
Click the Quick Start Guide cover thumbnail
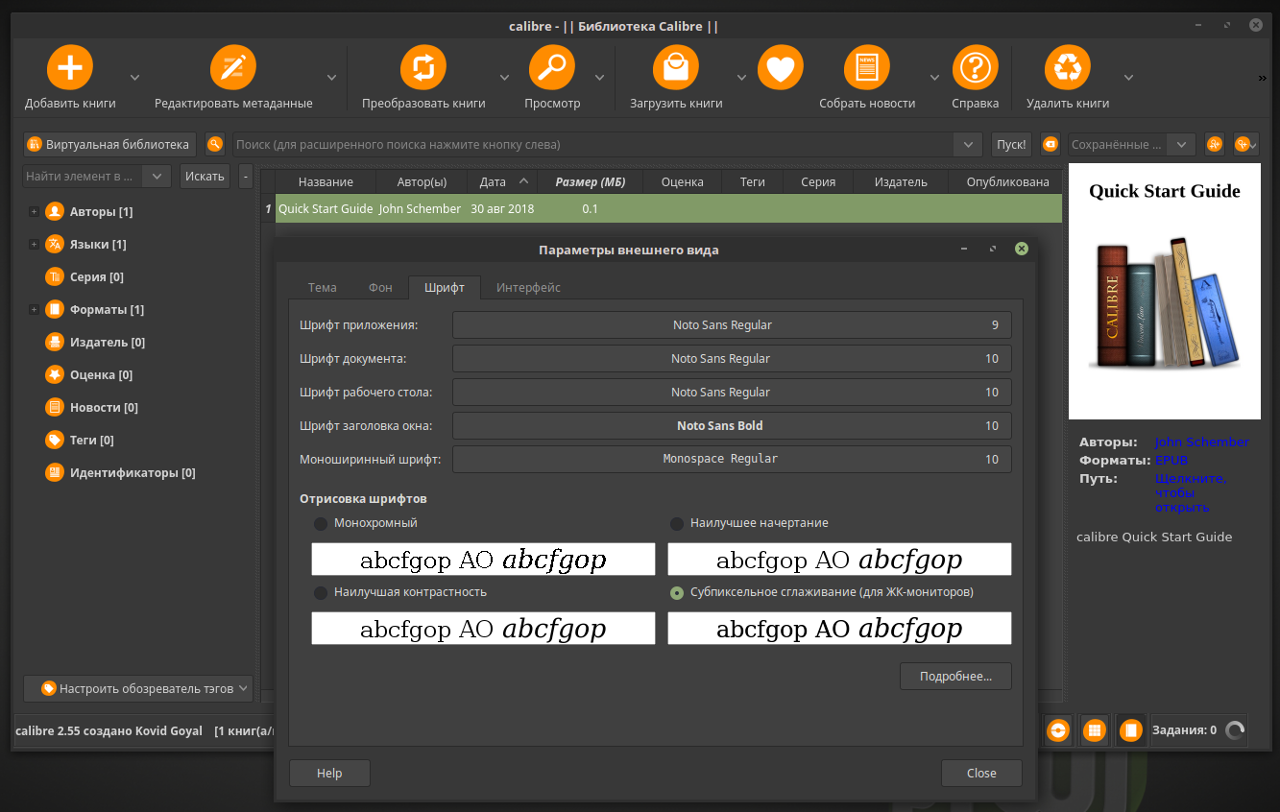(x=1165, y=291)
